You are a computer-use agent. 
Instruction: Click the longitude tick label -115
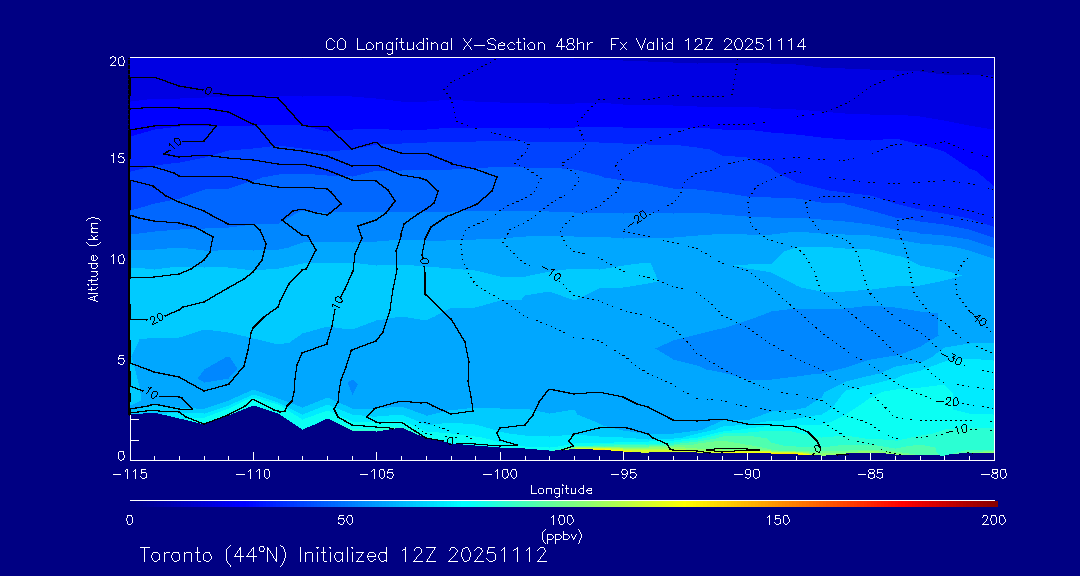coord(130,474)
